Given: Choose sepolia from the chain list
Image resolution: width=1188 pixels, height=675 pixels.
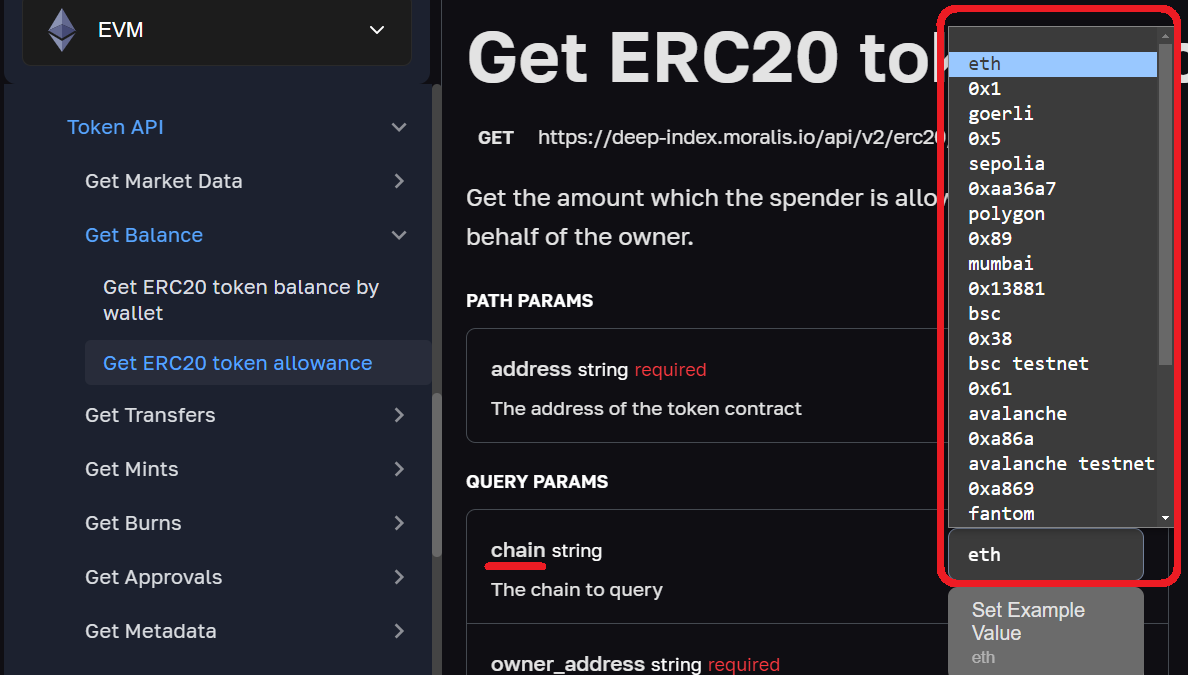Looking at the screenshot, I should pyautogui.click(x=1006, y=163).
